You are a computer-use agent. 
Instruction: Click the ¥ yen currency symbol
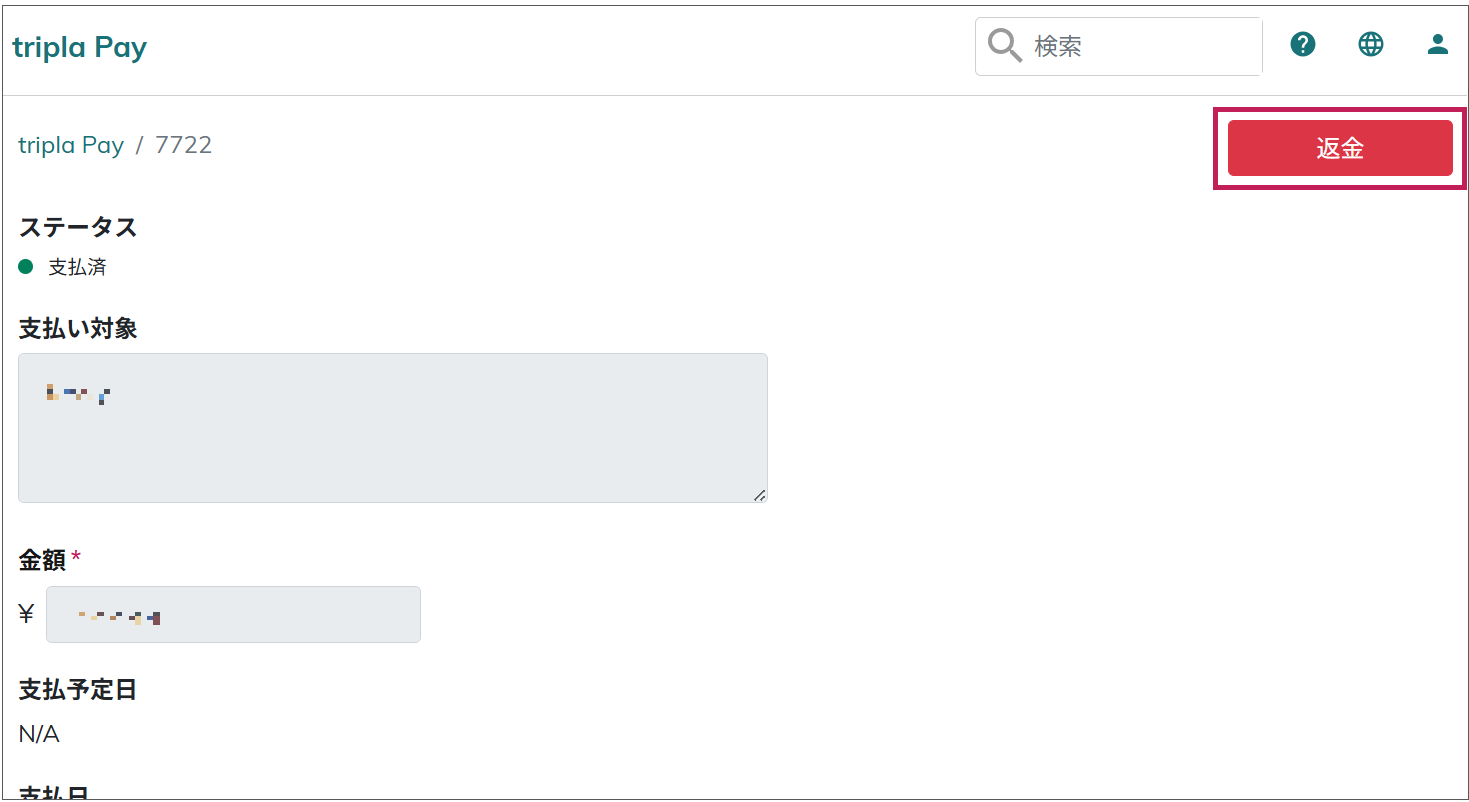(27, 614)
